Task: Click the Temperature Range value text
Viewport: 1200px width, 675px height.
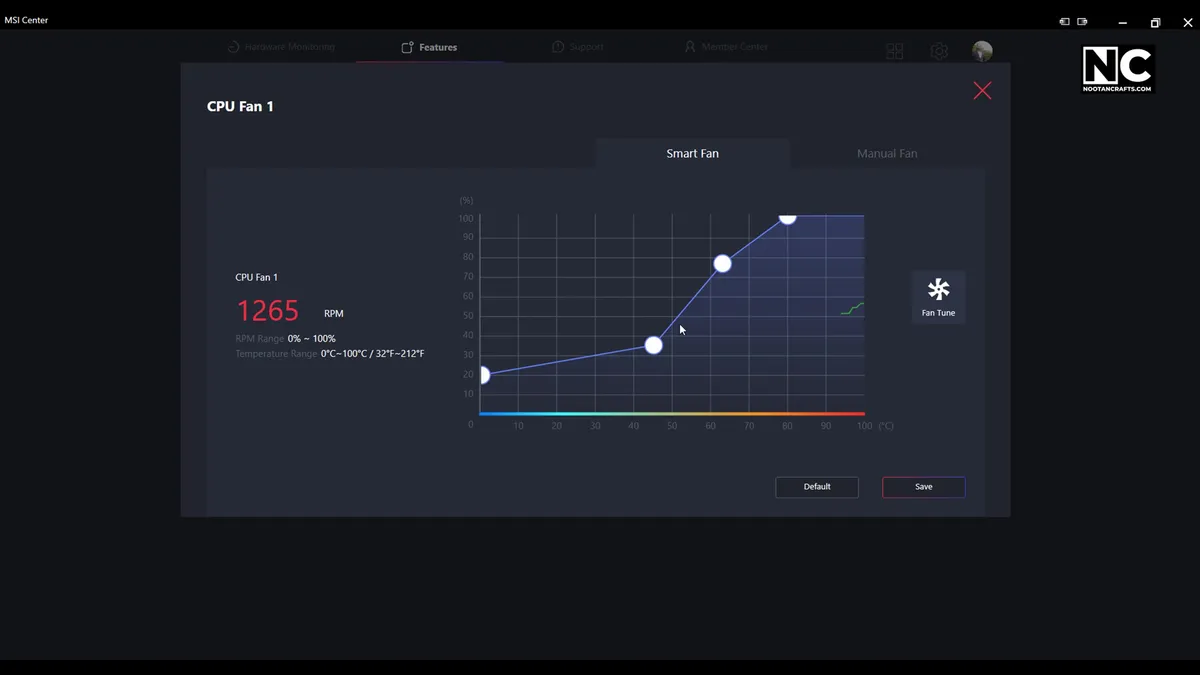Action: (372, 354)
